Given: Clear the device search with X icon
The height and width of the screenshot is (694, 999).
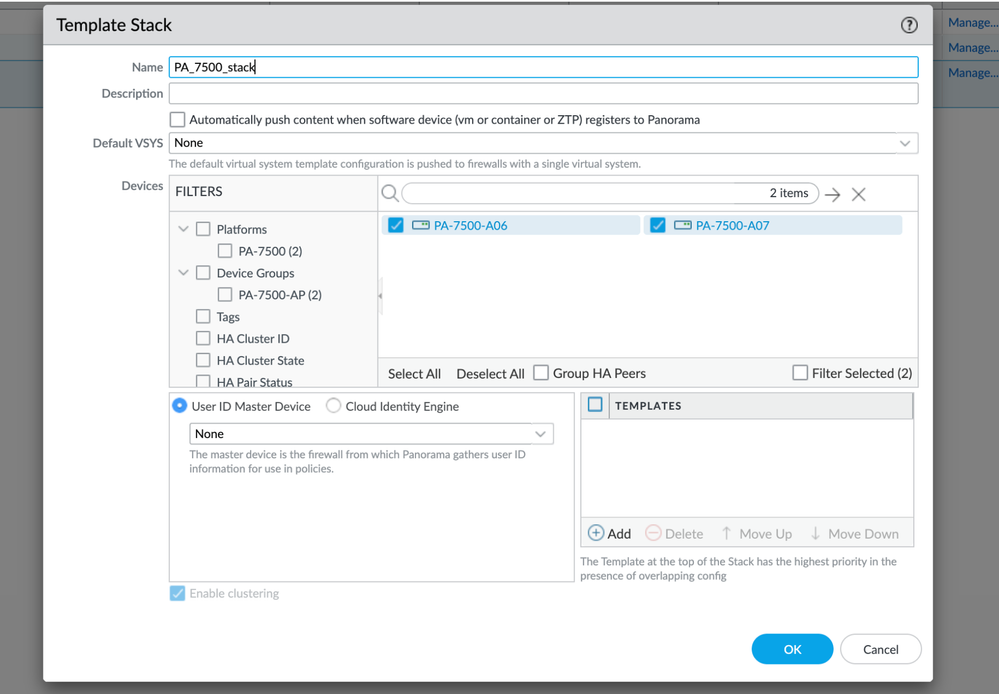Looking at the screenshot, I should pyautogui.click(x=859, y=194).
